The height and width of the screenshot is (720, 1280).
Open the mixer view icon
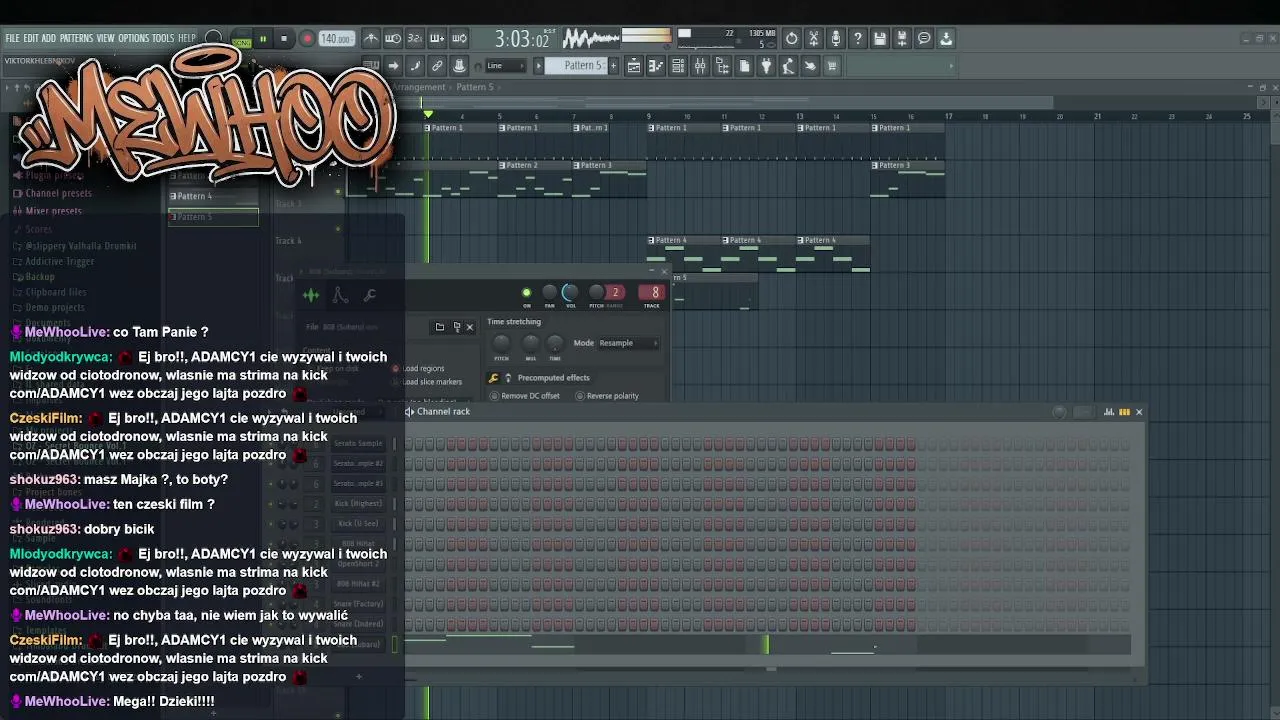click(700, 66)
